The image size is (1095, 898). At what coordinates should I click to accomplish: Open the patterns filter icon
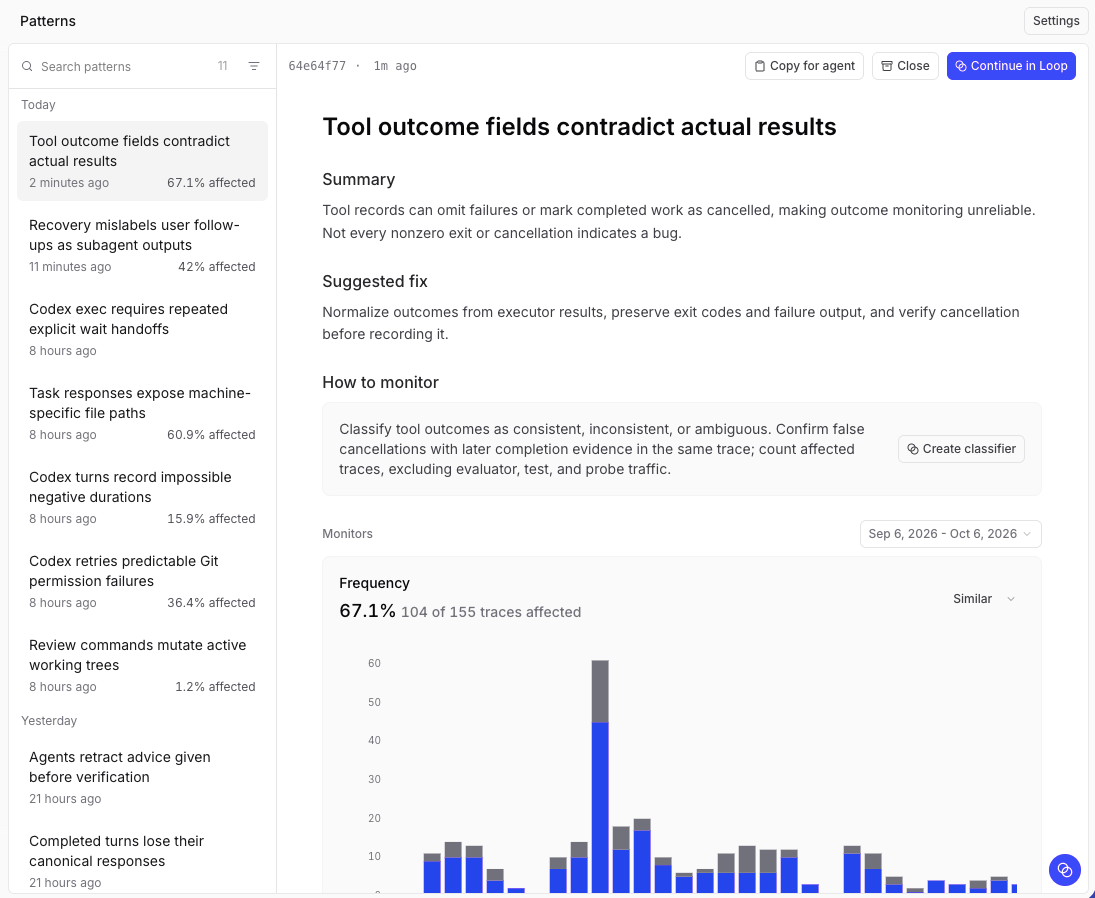pyautogui.click(x=254, y=66)
